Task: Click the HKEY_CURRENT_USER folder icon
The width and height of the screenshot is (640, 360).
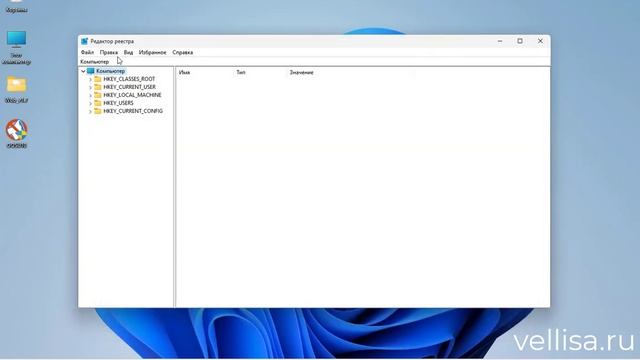Action: [98, 87]
